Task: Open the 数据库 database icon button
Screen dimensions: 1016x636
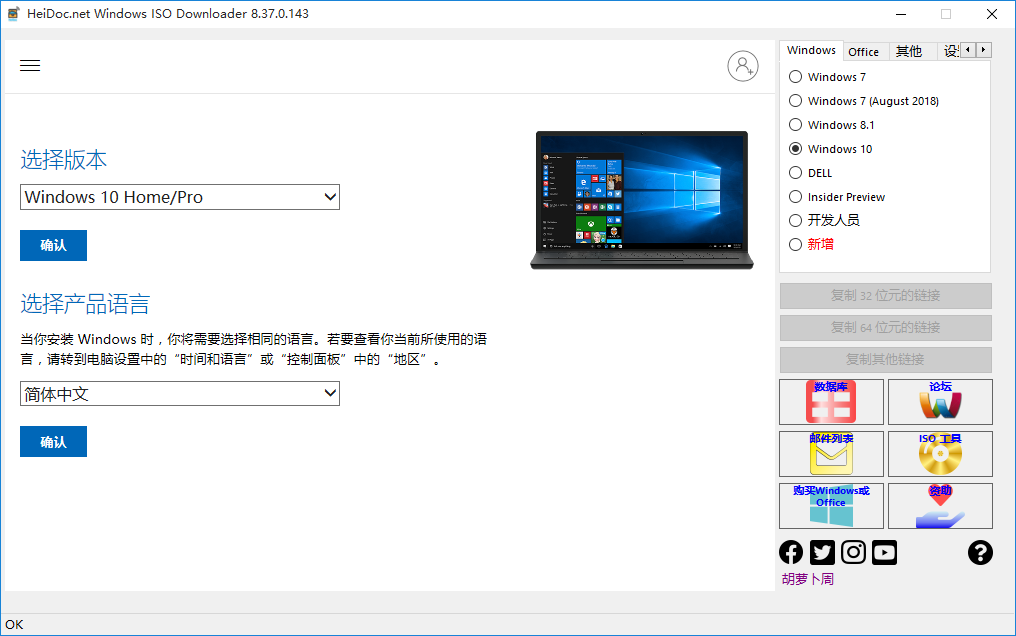Action: [831, 402]
